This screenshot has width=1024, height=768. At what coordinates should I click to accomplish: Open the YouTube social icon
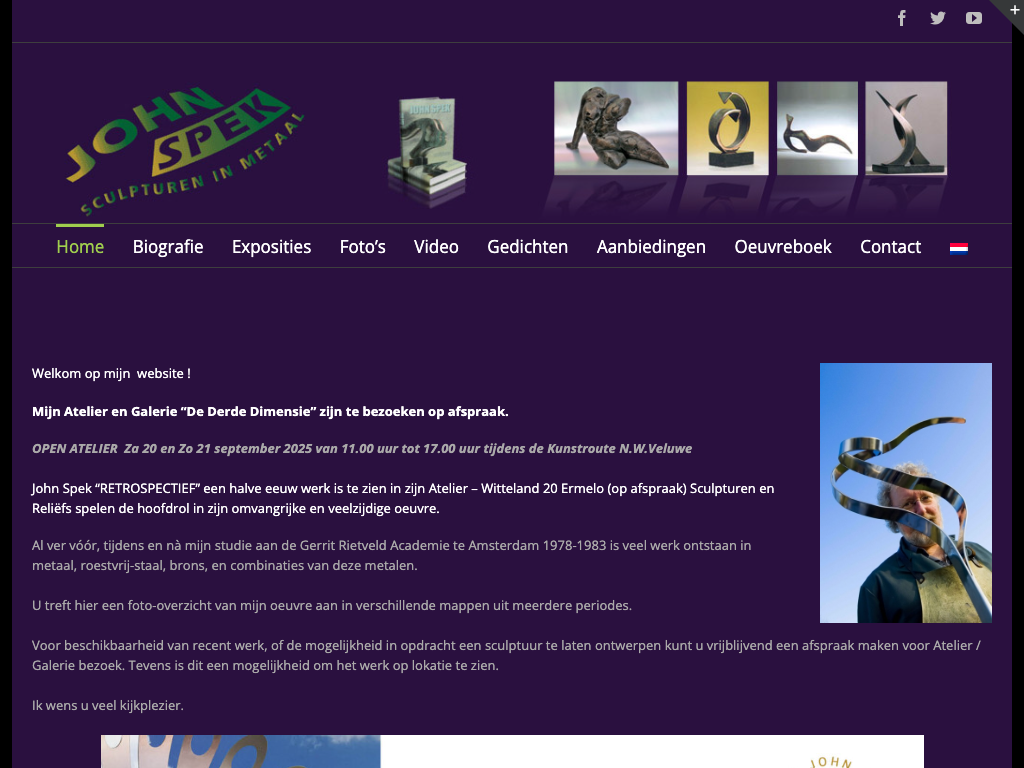(974, 18)
